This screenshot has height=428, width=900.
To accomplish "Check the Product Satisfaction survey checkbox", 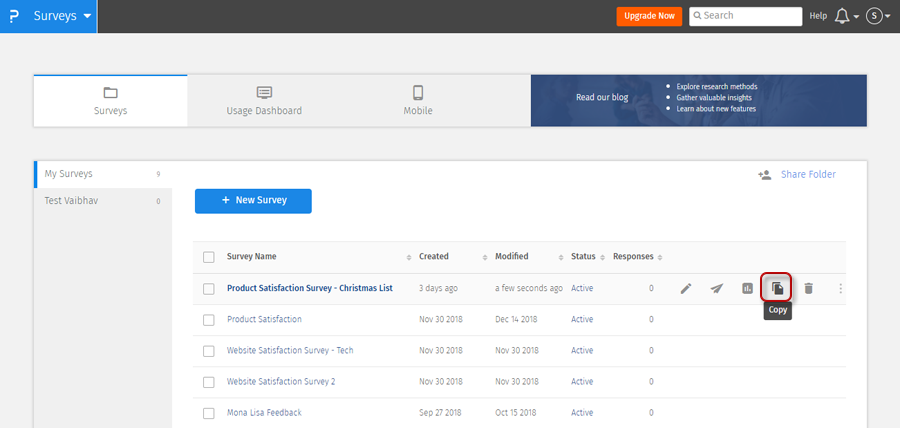I will point(209,320).
